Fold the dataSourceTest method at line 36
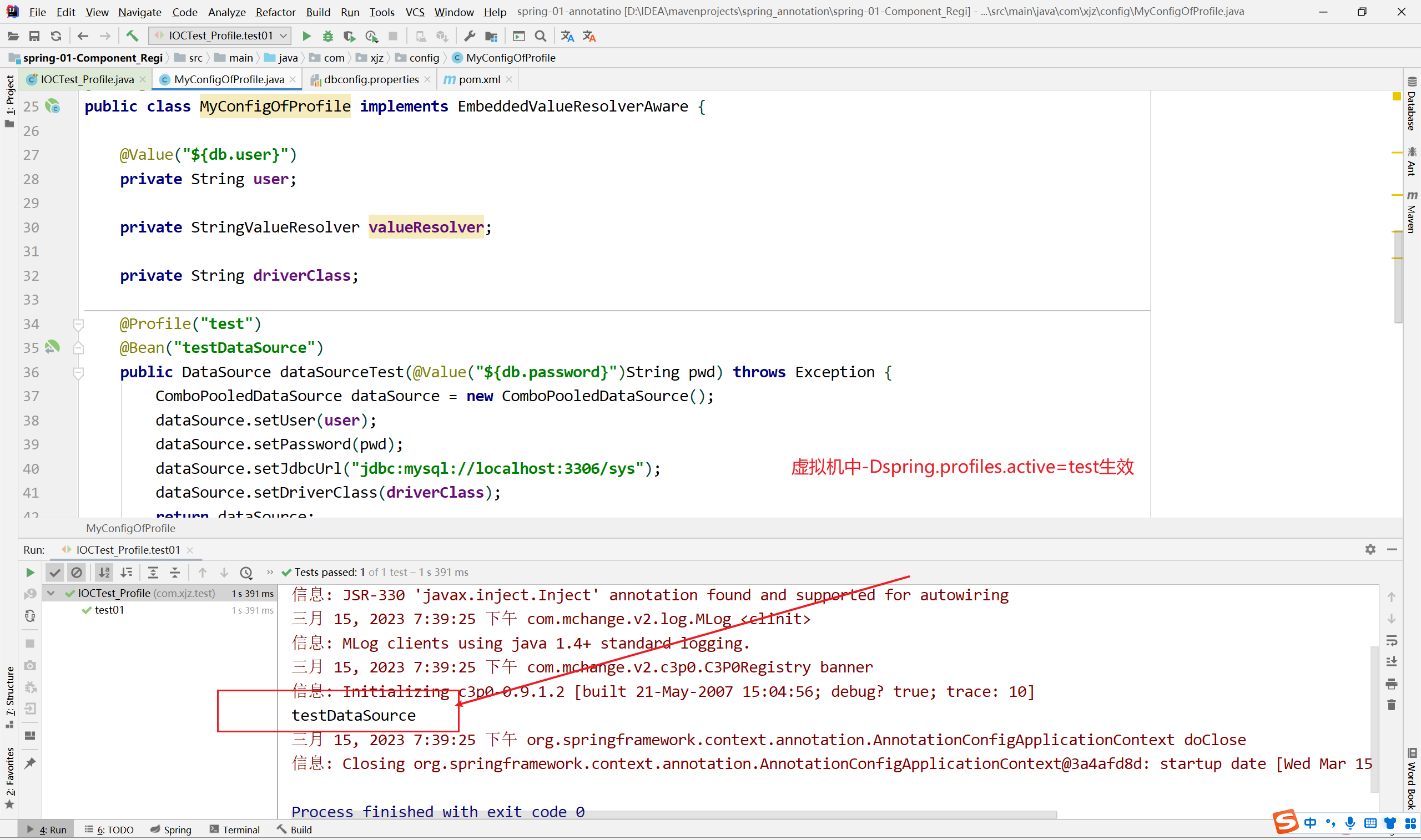 pyautogui.click(x=79, y=372)
